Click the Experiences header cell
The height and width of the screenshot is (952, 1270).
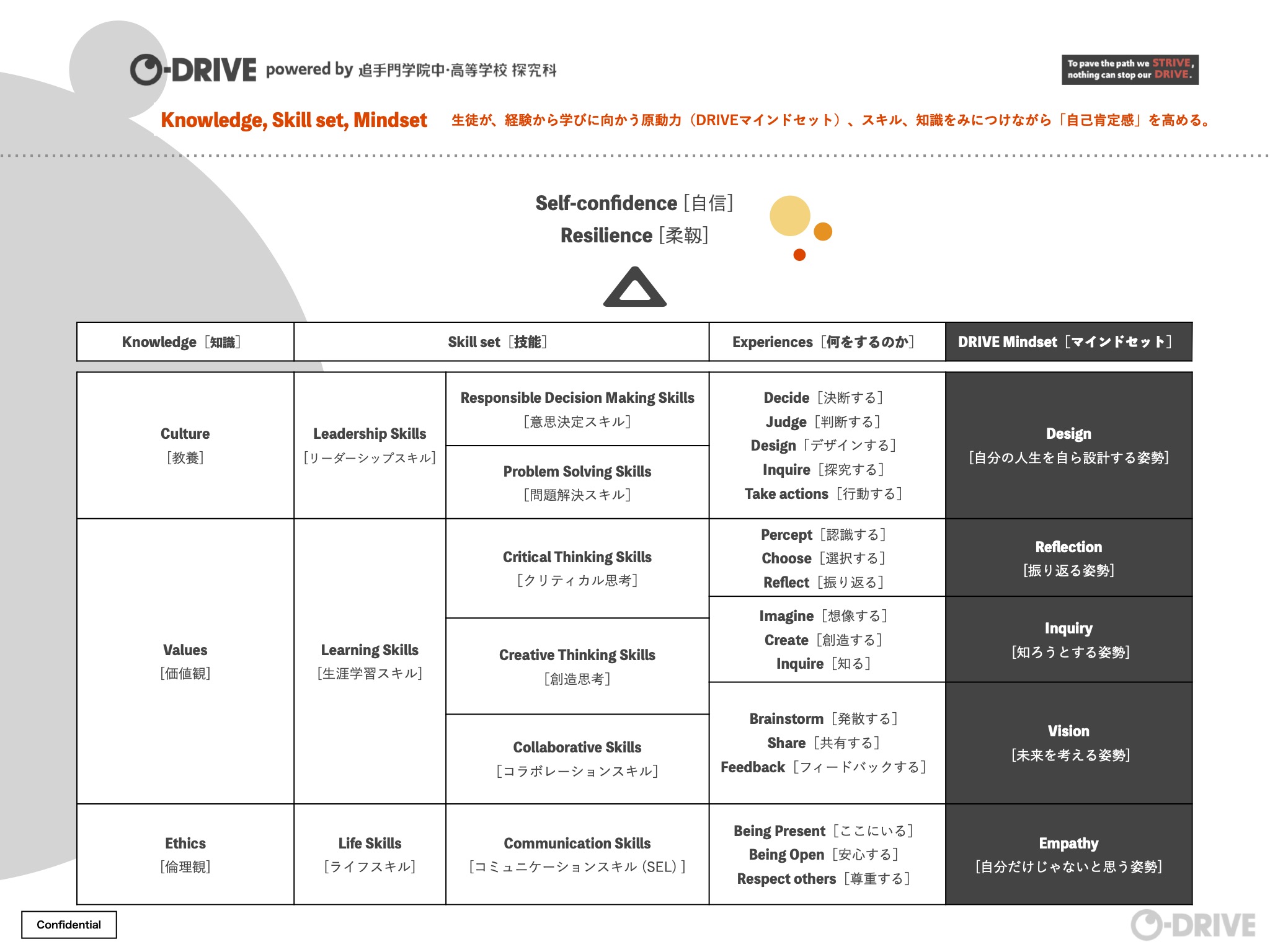[x=827, y=342]
